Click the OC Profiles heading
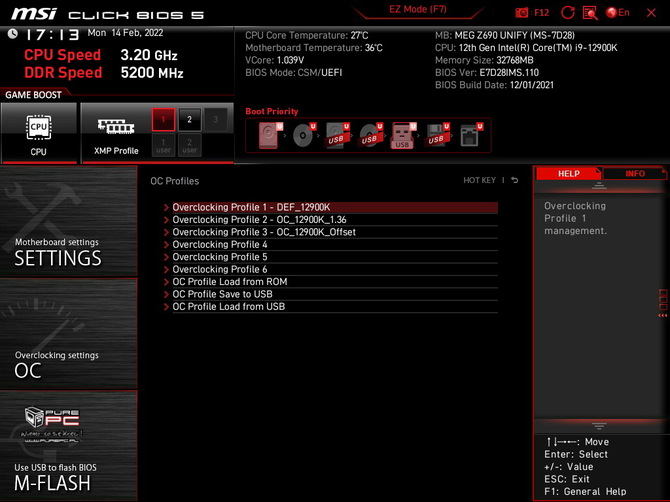The width and height of the screenshot is (670, 502). click(x=175, y=181)
